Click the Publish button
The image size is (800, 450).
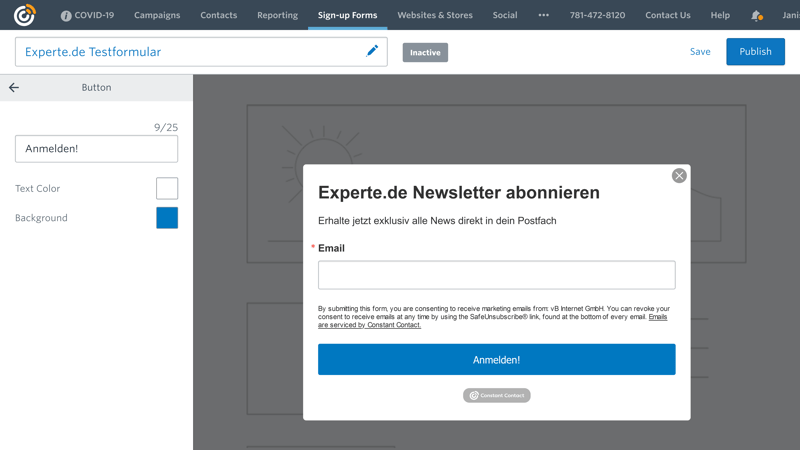[755, 52]
